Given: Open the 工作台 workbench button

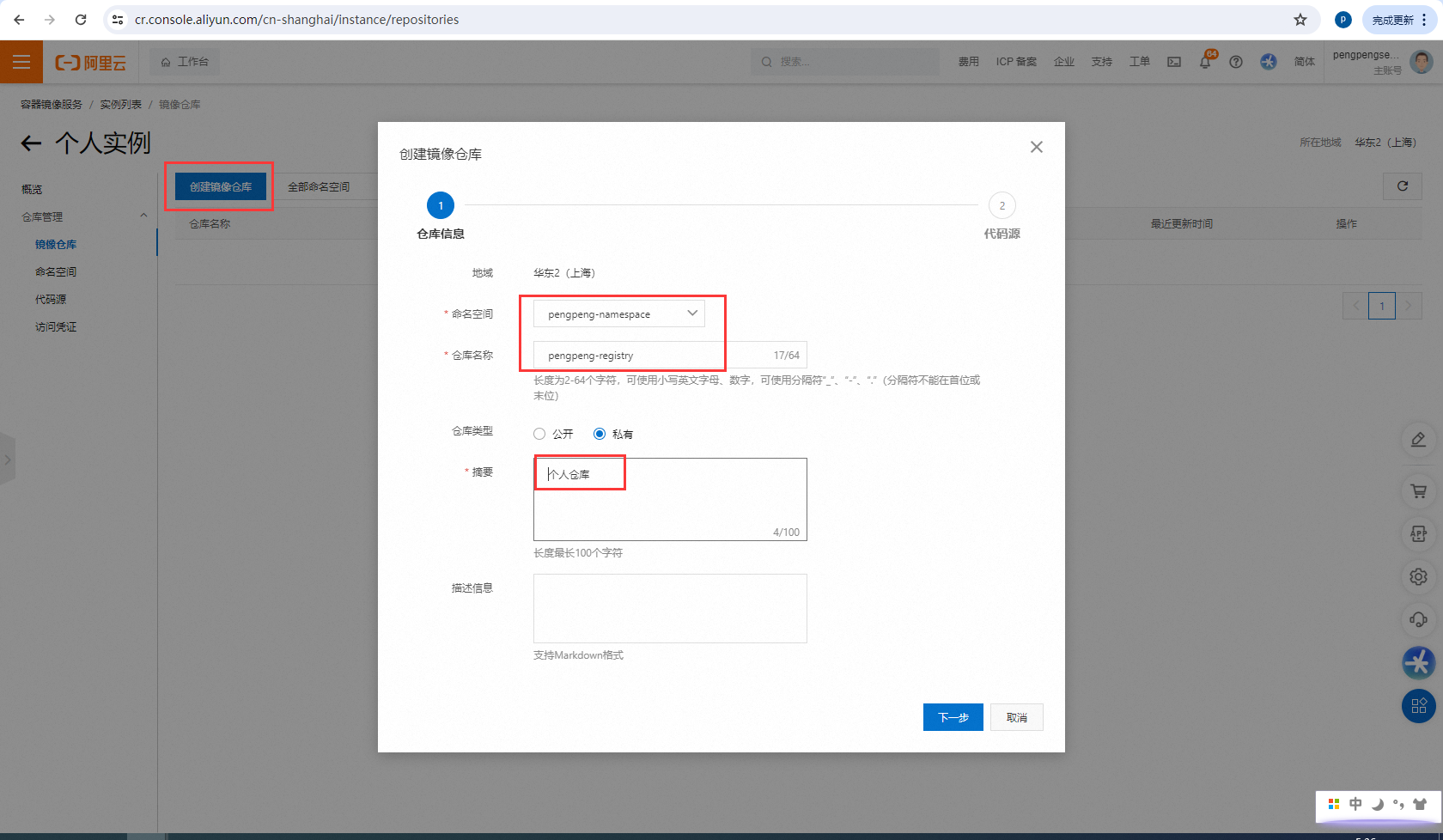Looking at the screenshot, I should coord(185,62).
